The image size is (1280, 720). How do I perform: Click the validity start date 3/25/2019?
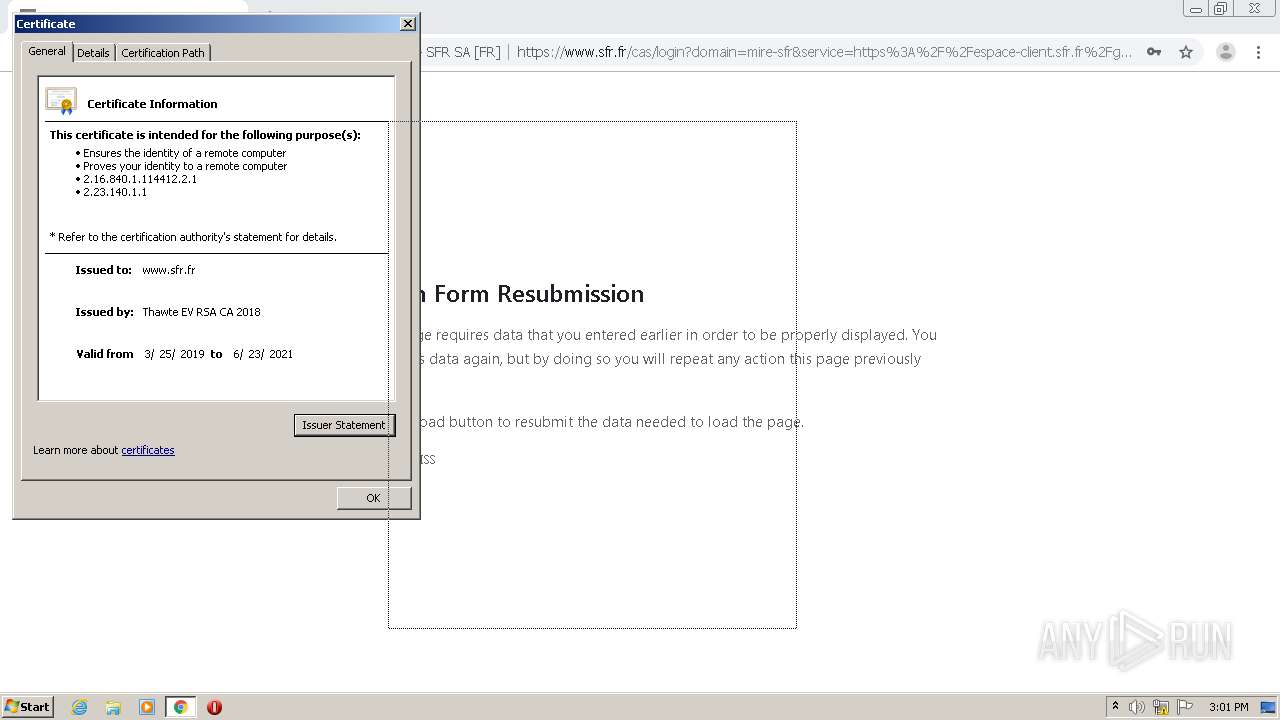click(x=174, y=354)
